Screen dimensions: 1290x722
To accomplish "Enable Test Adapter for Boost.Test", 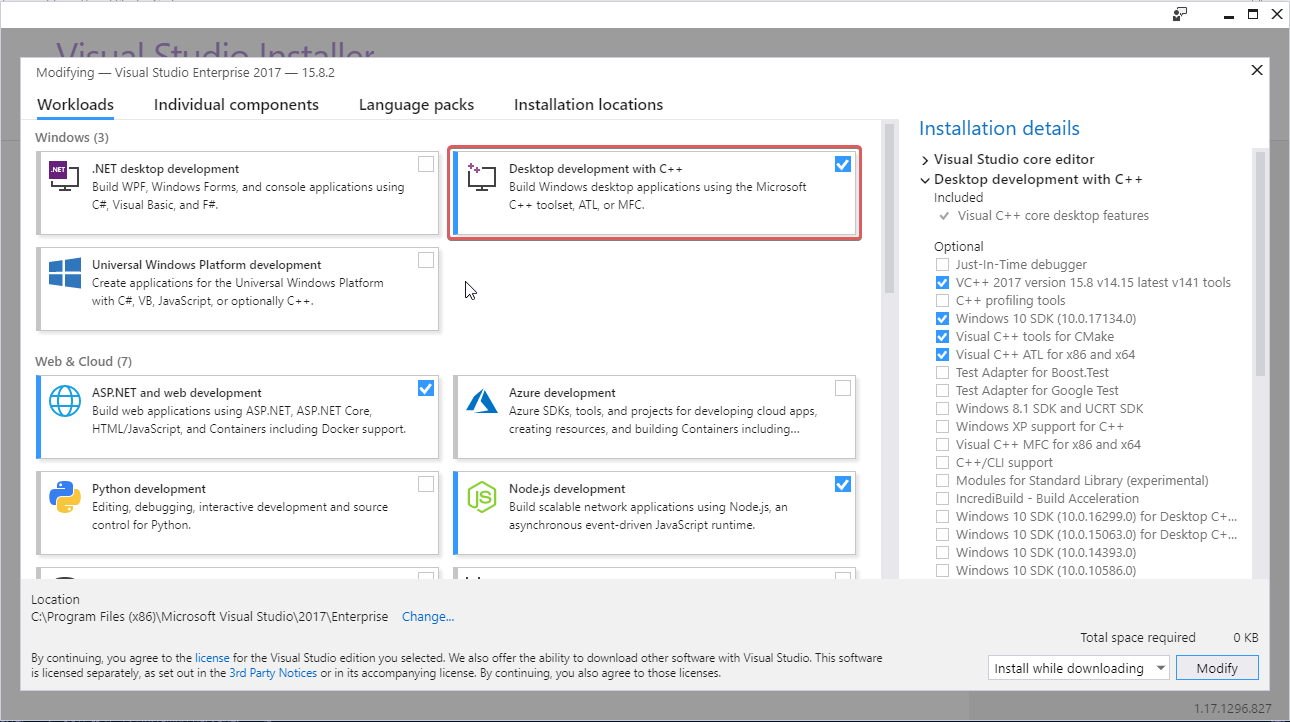I will tap(942, 373).
